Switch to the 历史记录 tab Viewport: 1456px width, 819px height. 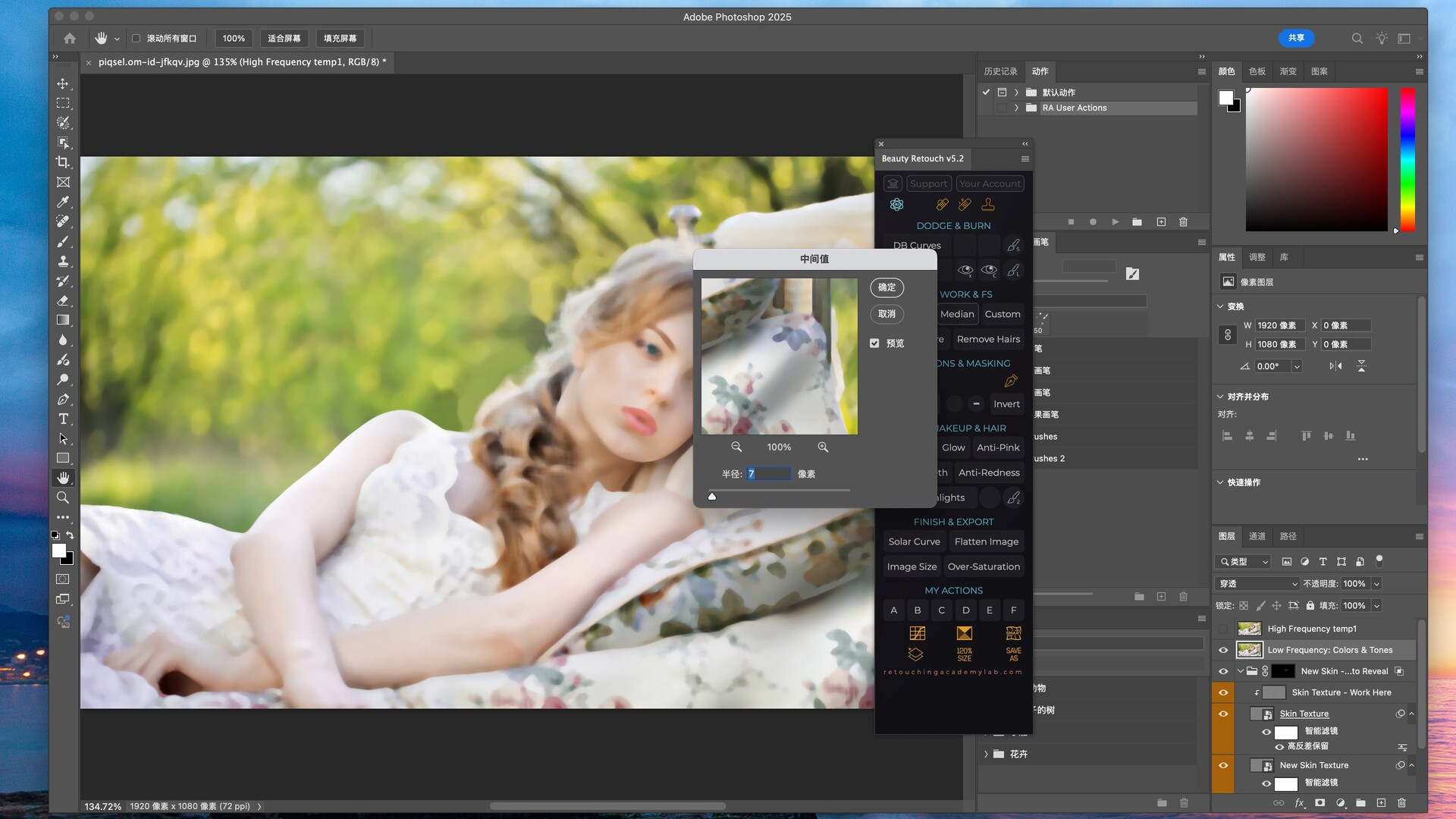(1000, 71)
